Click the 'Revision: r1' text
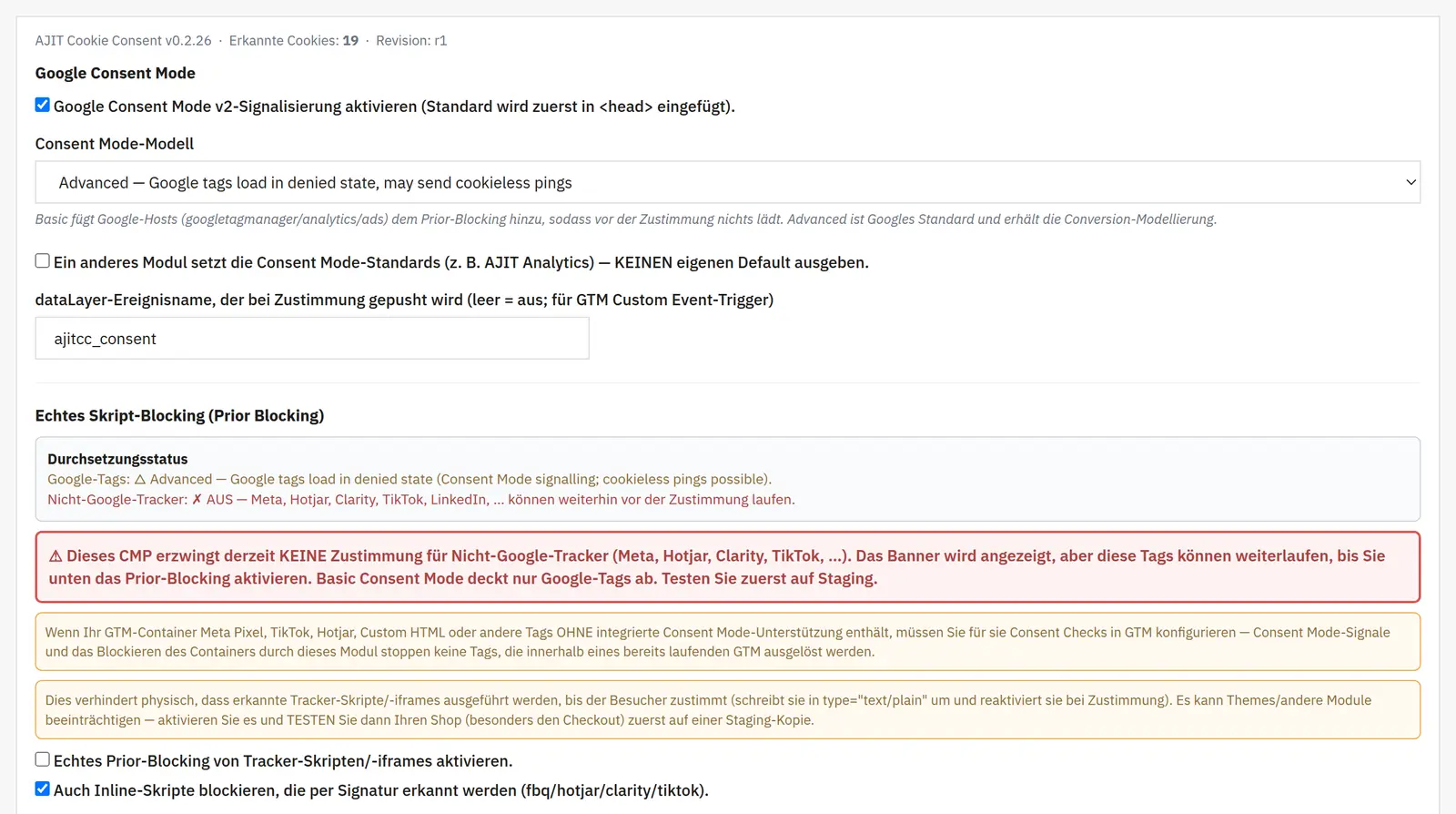Image resolution: width=1456 pixels, height=814 pixels. pos(411,40)
